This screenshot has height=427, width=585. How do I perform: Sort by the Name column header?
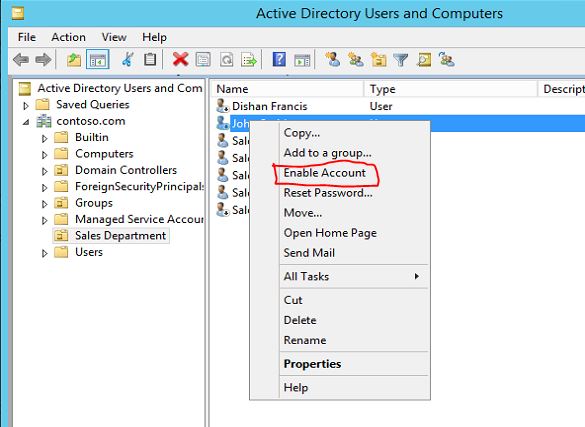coord(287,89)
